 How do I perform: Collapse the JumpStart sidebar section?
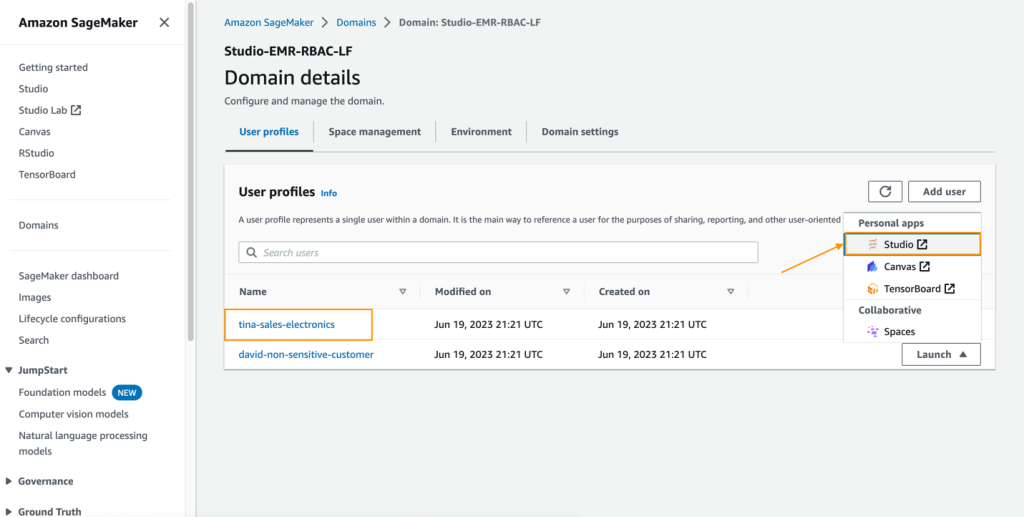point(9,370)
